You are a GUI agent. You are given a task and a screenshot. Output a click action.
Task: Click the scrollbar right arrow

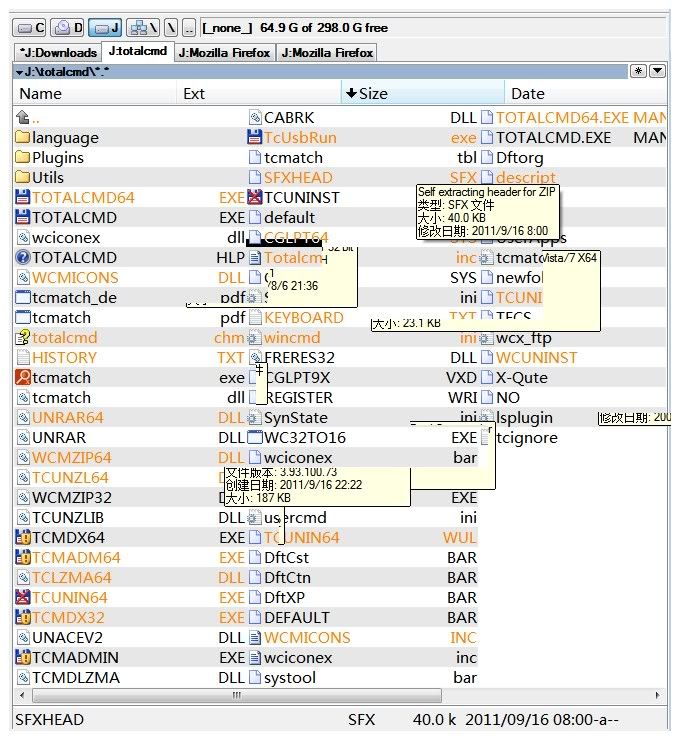click(x=658, y=695)
